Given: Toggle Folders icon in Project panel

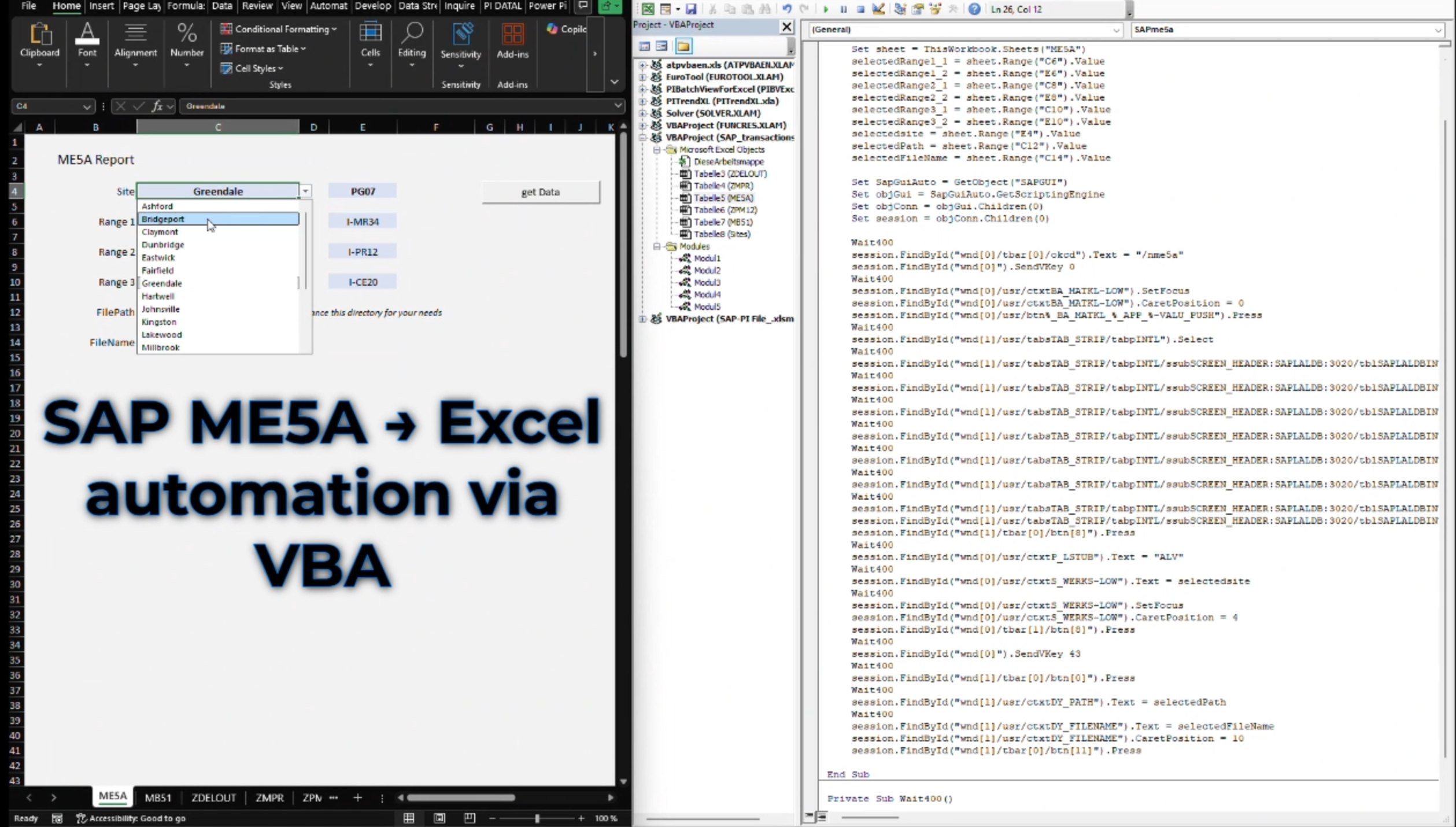Looking at the screenshot, I should [x=683, y=46].
